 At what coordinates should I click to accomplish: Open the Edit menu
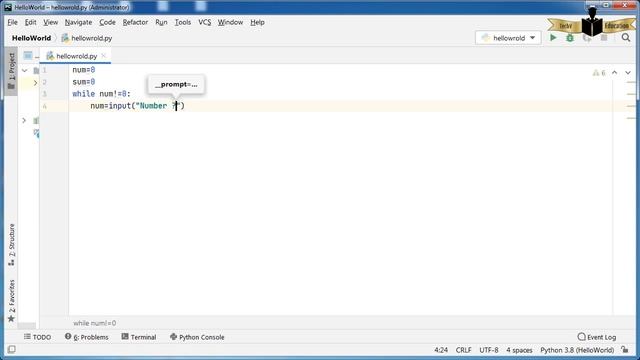(30, 22)
